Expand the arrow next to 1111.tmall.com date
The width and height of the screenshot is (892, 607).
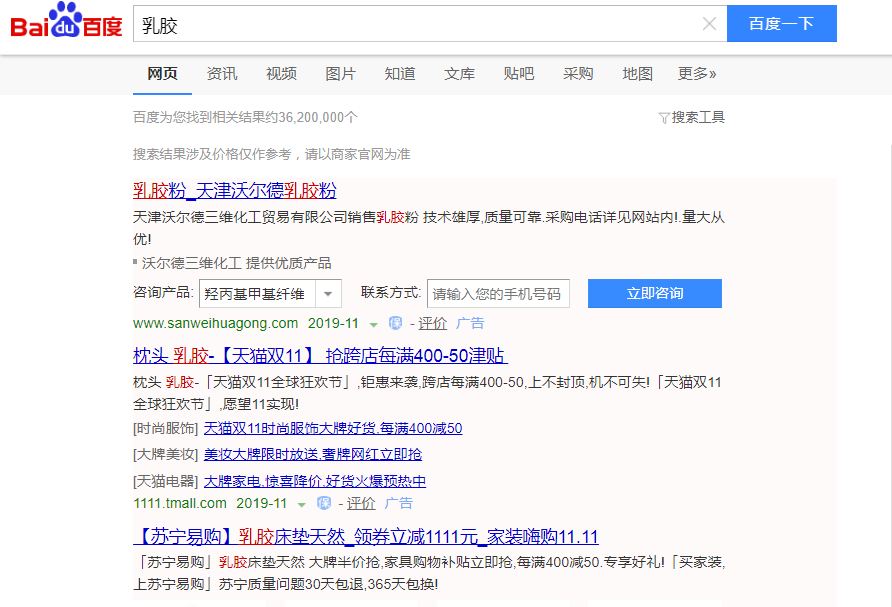[302, 504]
